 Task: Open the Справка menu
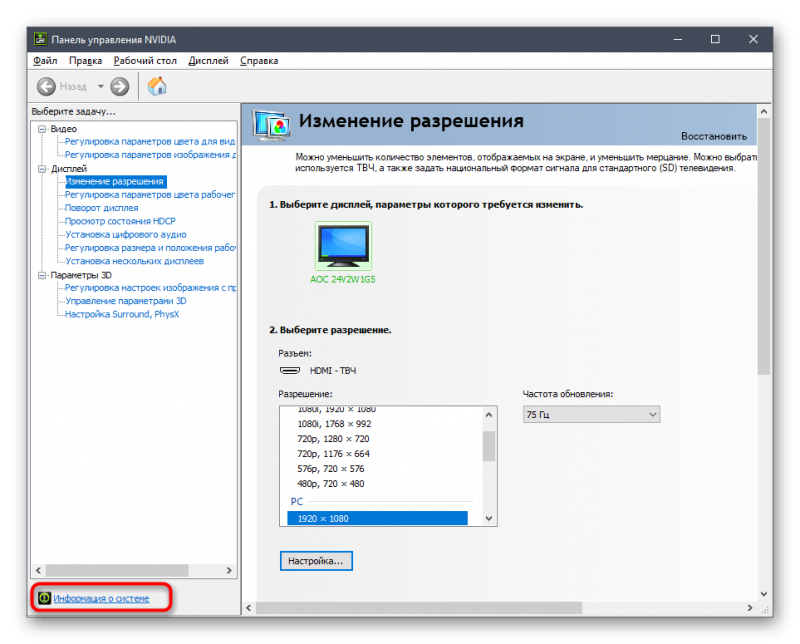(x=259, y=61)
